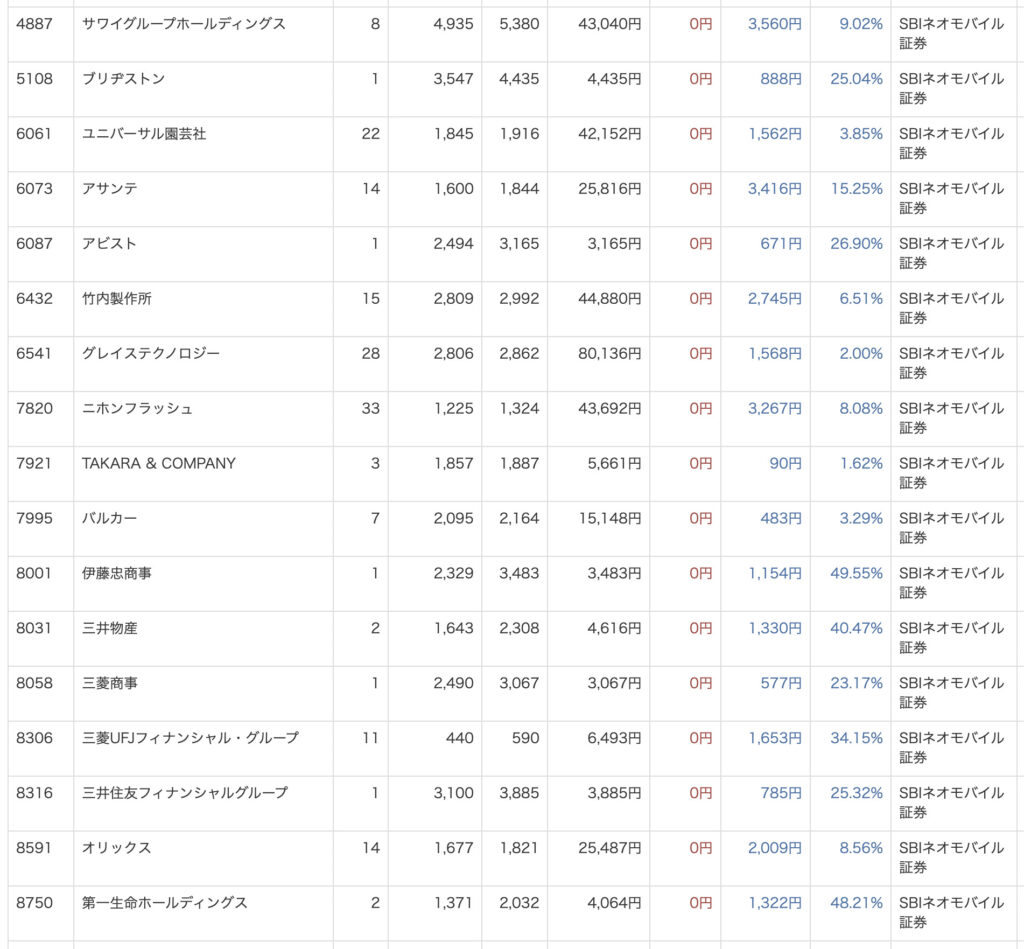This screenshot has height=949, width=1024.
Task: Select ユニバーサル園芸社 stock name
Action: click(x=144, y=134)
